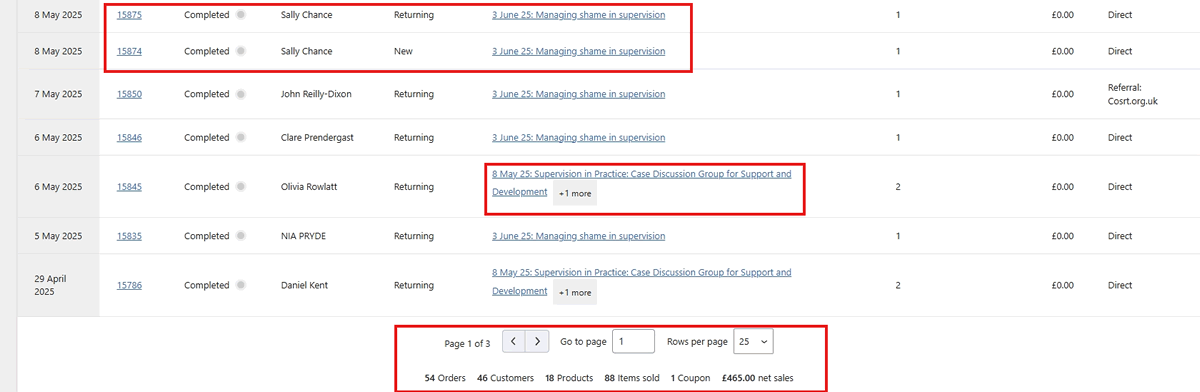Open product link in NIA PRYDE row
Screen dimensions: 1200x392
coord(578,236)
